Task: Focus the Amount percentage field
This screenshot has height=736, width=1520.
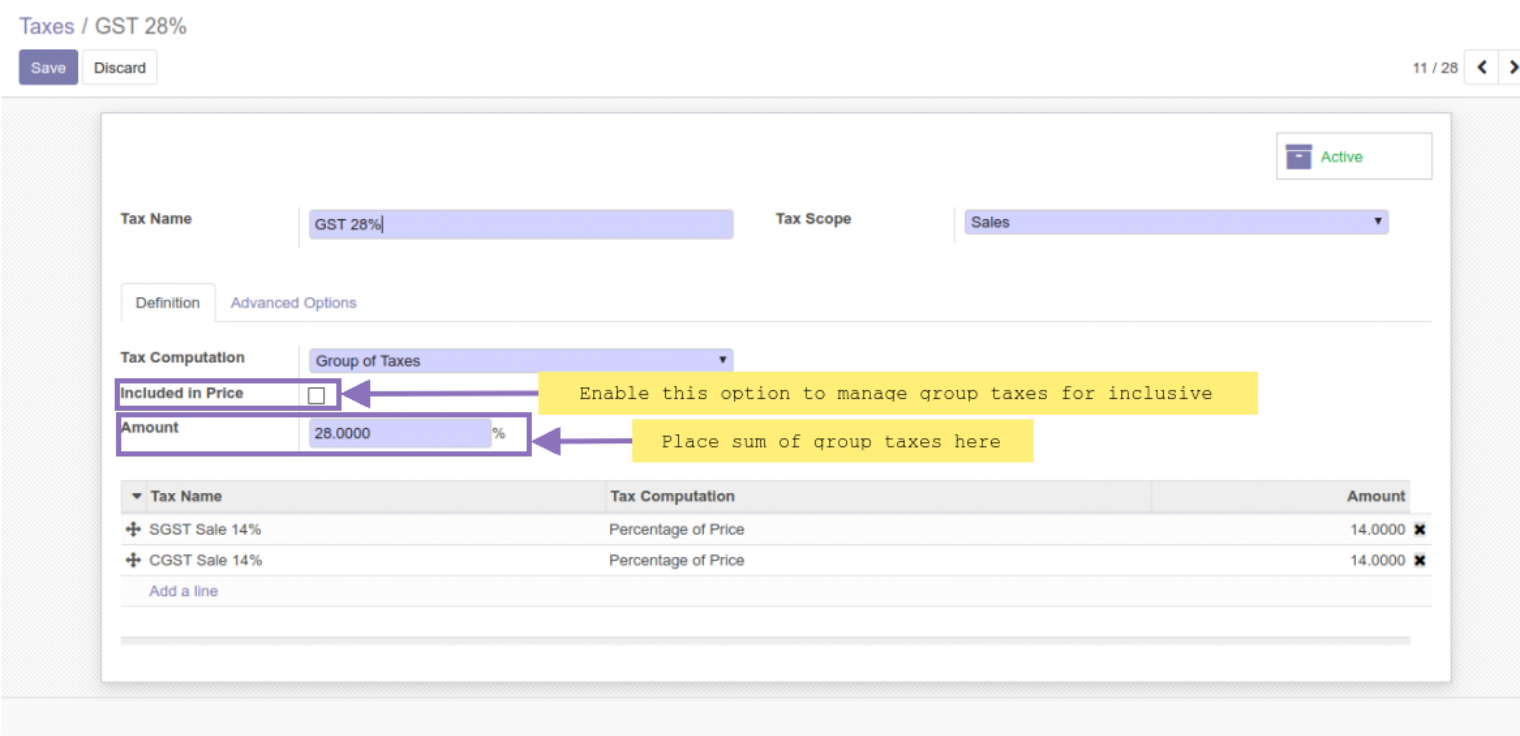Action: pos(399,434)
